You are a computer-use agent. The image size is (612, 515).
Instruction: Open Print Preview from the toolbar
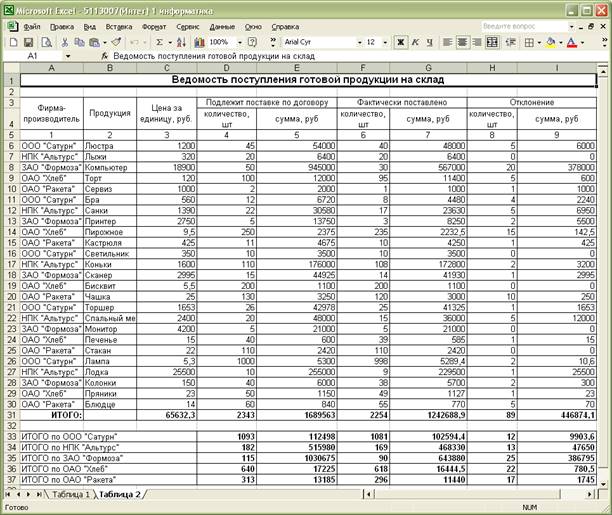47,42
